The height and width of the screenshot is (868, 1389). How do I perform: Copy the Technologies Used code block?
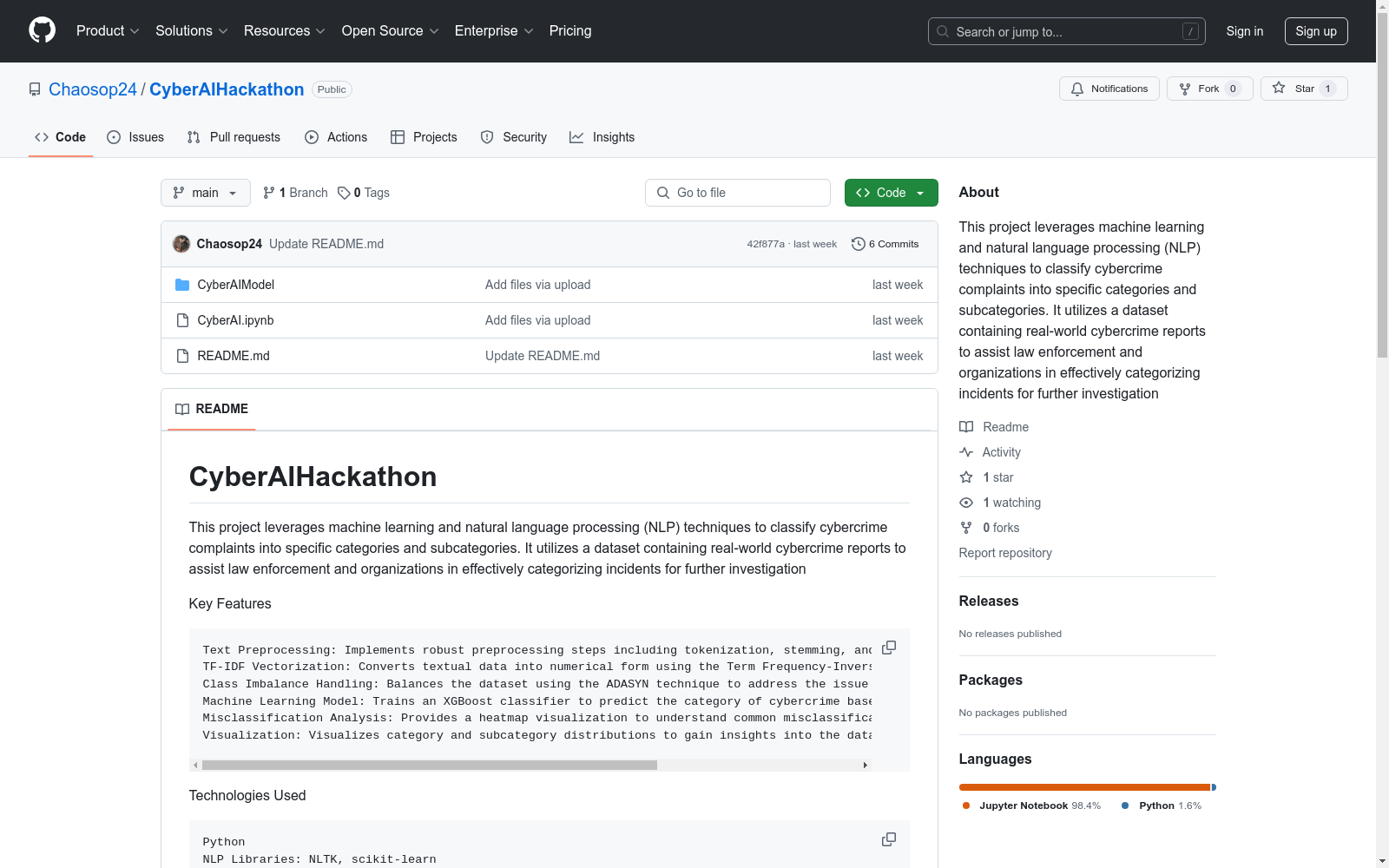(x=889, y=839)
